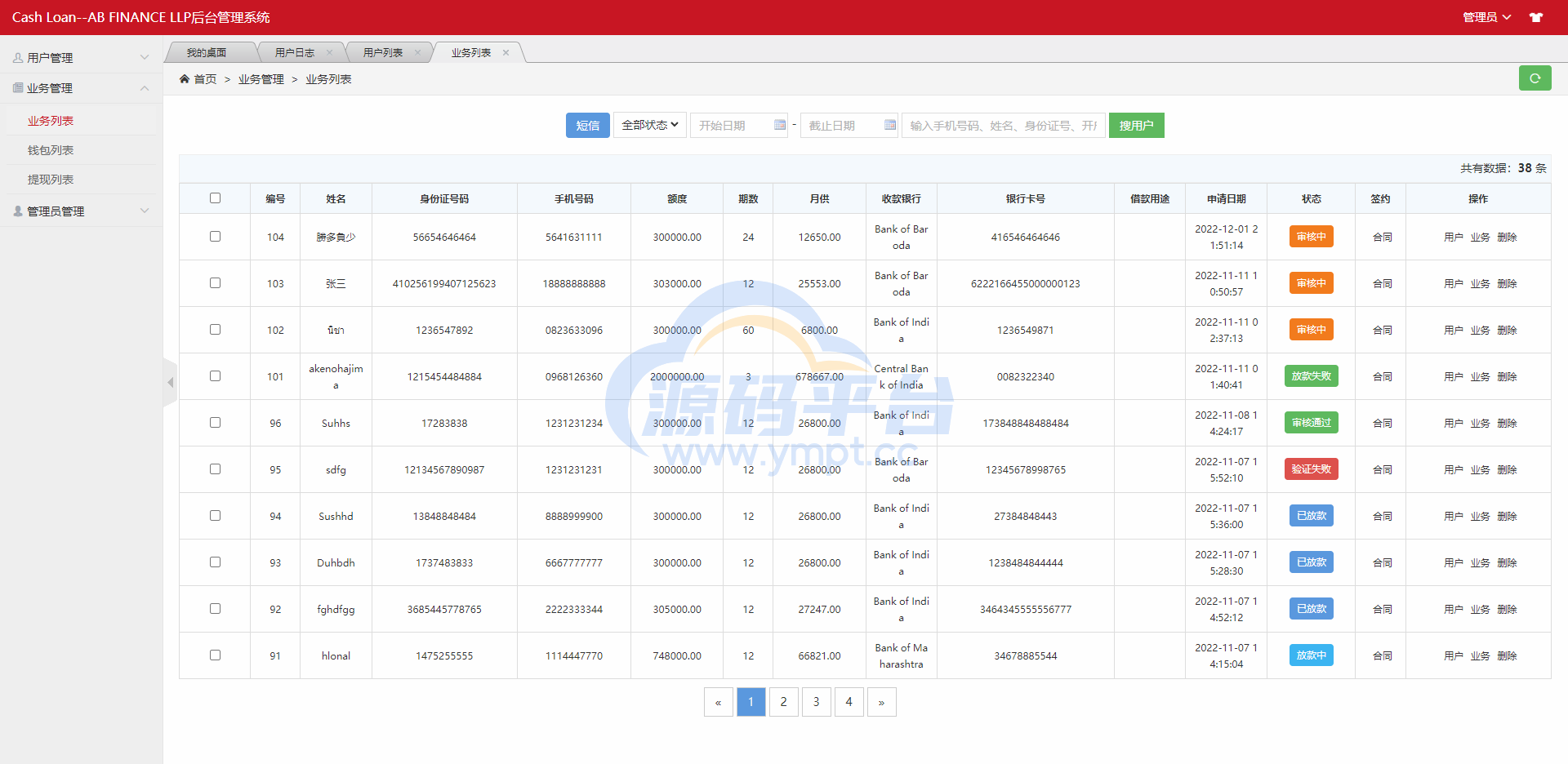The height and width of the screenshot is (764, 1568).
Task: Click 删除 for row 102
Action: [x=1507, y=330]
